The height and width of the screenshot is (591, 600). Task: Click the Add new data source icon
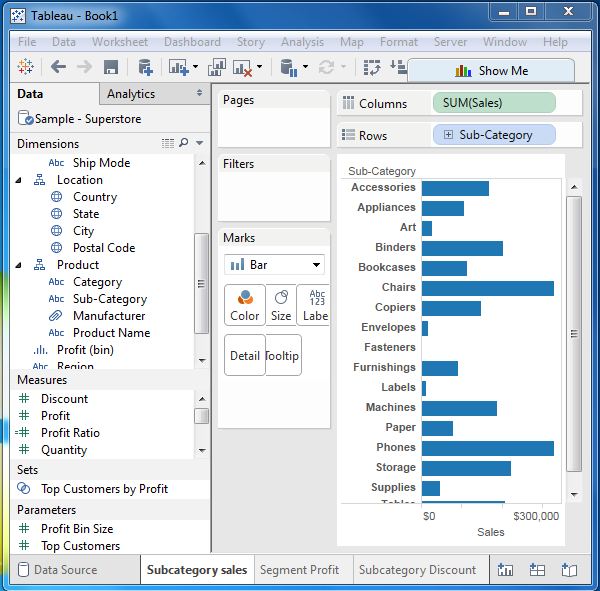145,67
